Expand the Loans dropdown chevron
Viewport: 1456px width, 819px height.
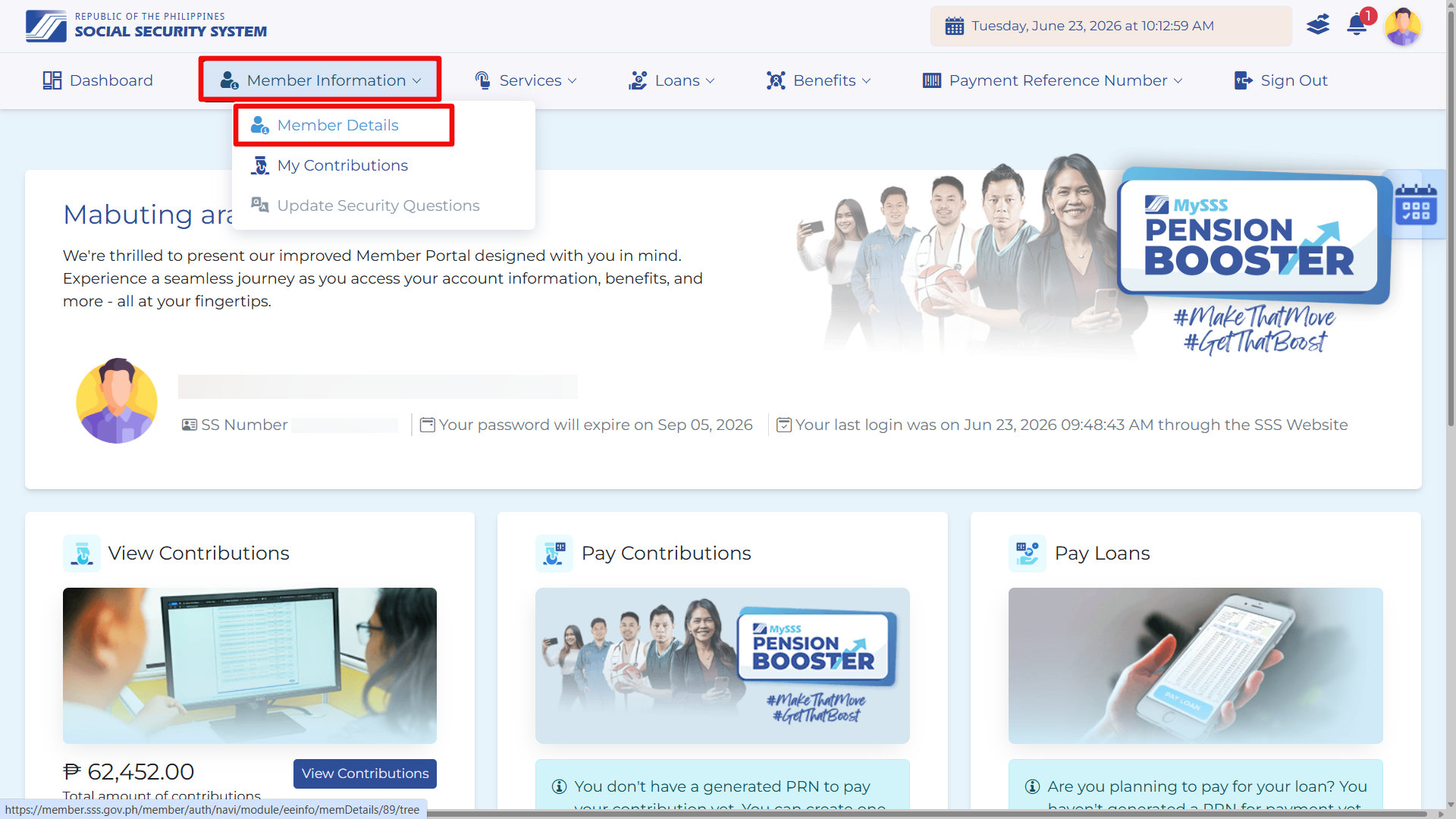pyautogui.click(x=711, y=81)
